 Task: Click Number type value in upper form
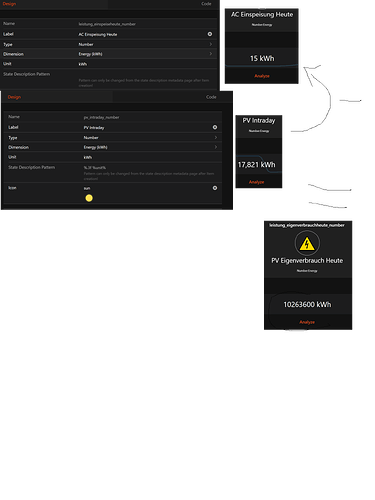coord(86,44)
